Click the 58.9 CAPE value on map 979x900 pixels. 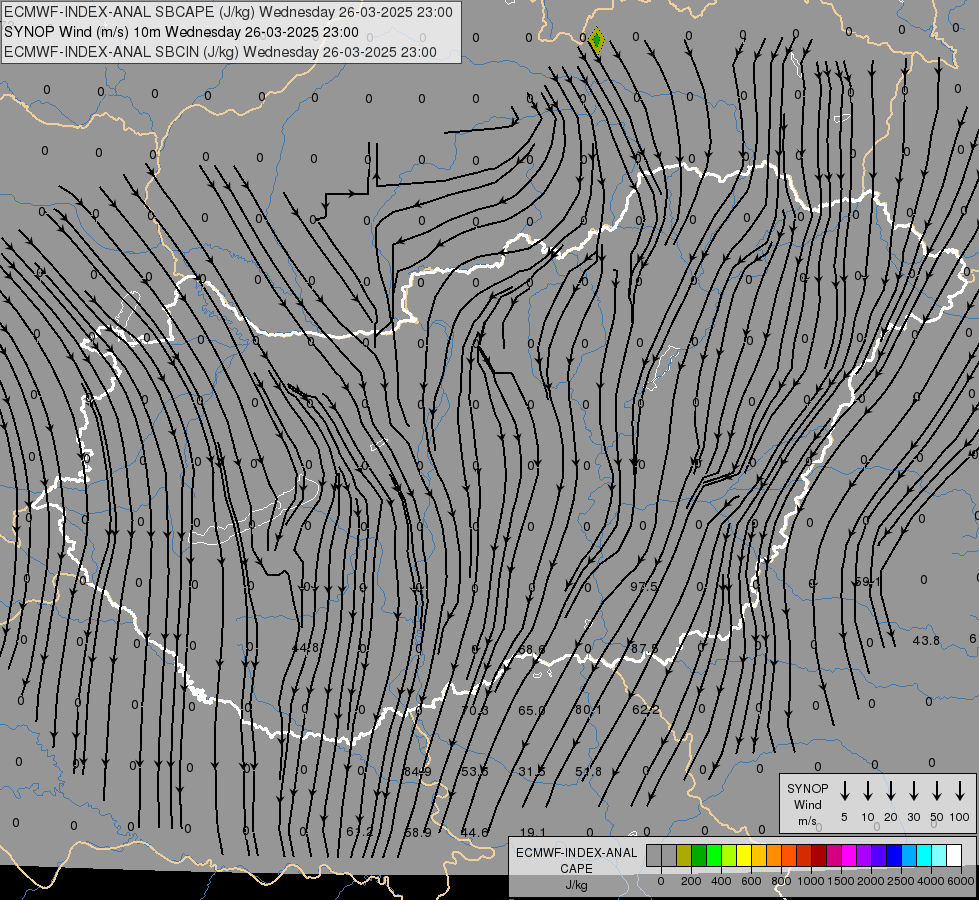[418, 833]
